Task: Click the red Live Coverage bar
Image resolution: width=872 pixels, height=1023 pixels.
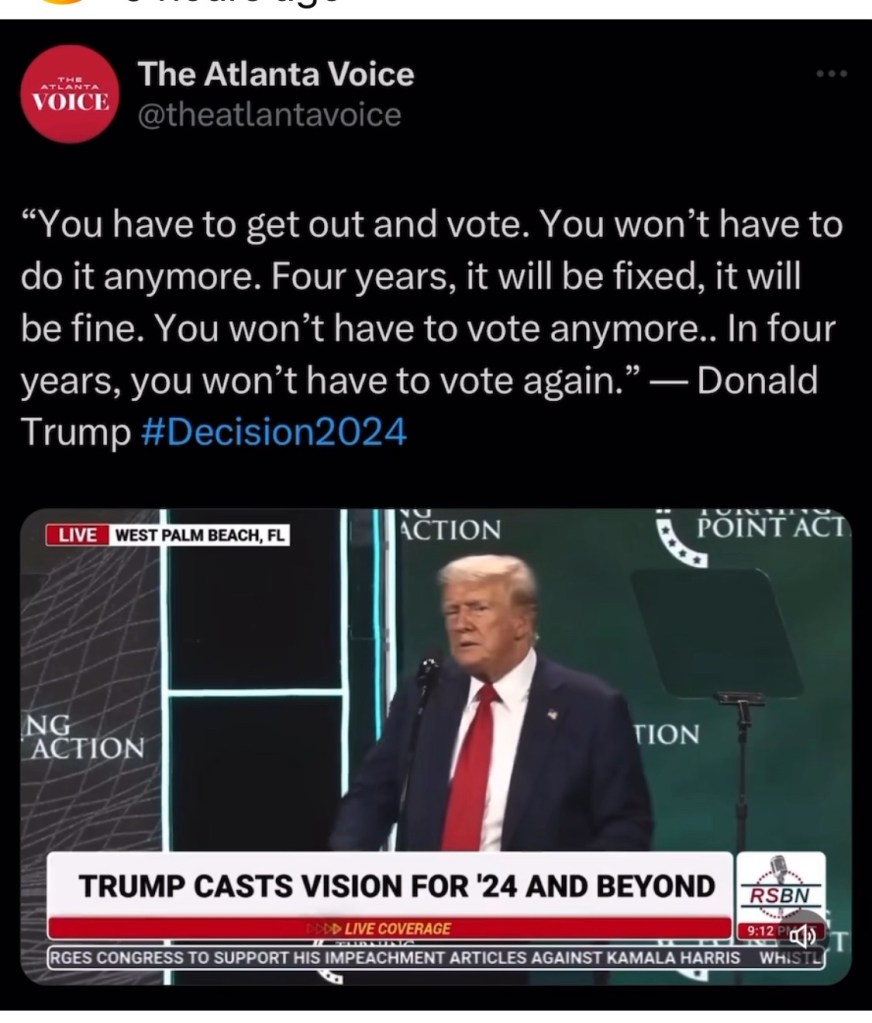Action: pyautogui.click(x=390, y=928)
